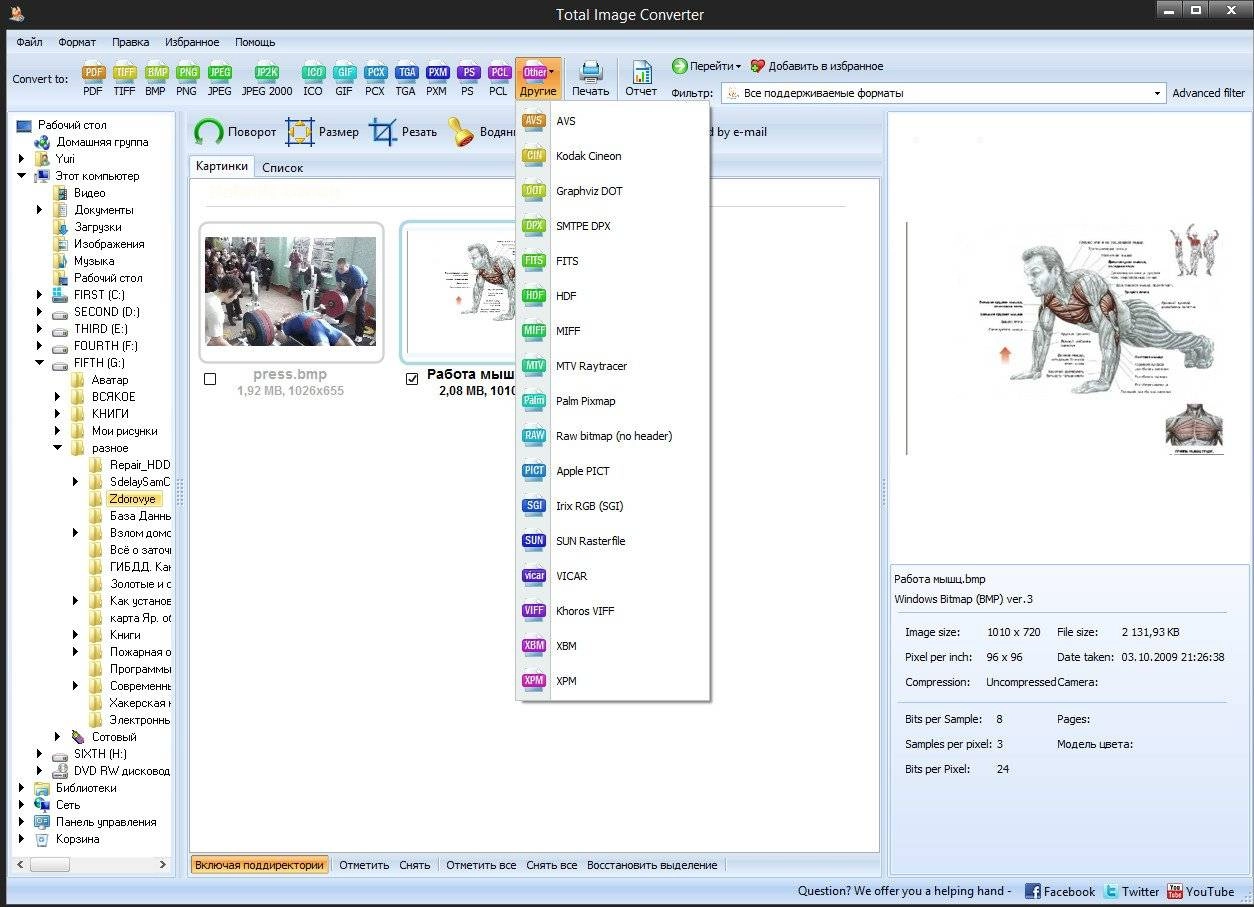The height and width of the screenshot is (907, 1254).
Task: Open the Печать print tool
Action: point(590,79)
